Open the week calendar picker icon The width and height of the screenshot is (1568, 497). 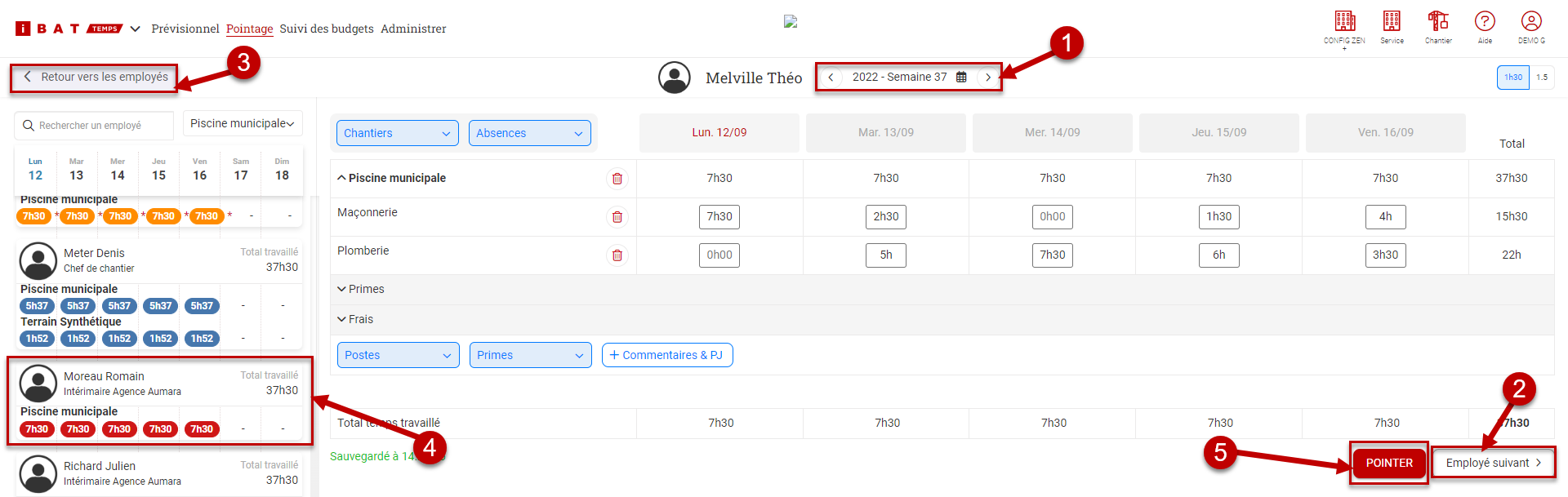(961, 78)
